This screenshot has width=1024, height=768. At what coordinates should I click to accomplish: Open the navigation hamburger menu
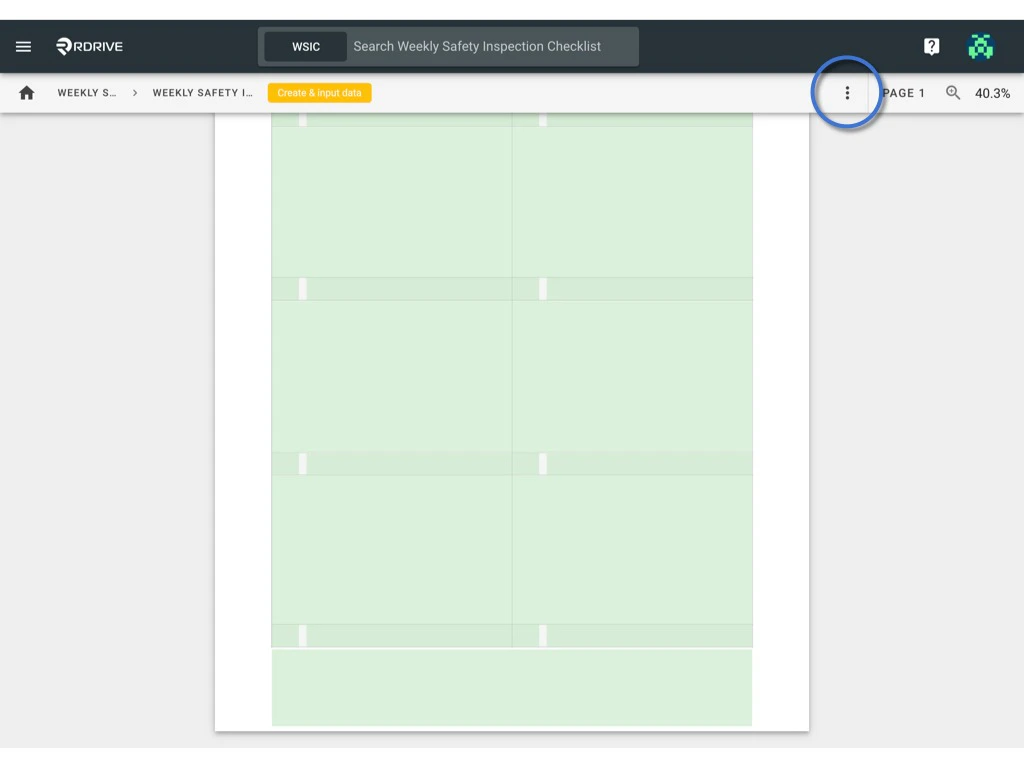23,46
